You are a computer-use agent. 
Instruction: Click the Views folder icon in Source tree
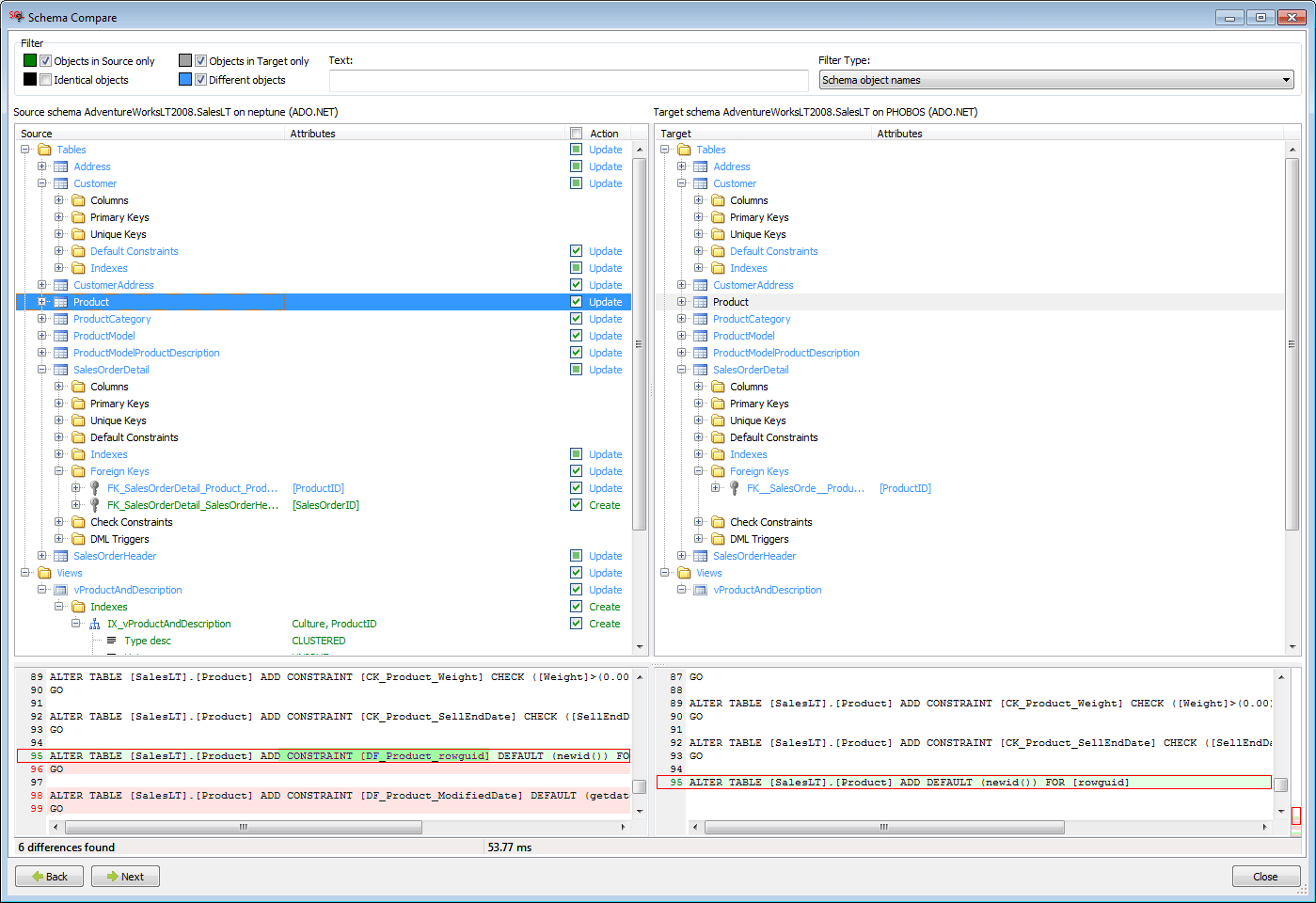(x=44, y=573)
